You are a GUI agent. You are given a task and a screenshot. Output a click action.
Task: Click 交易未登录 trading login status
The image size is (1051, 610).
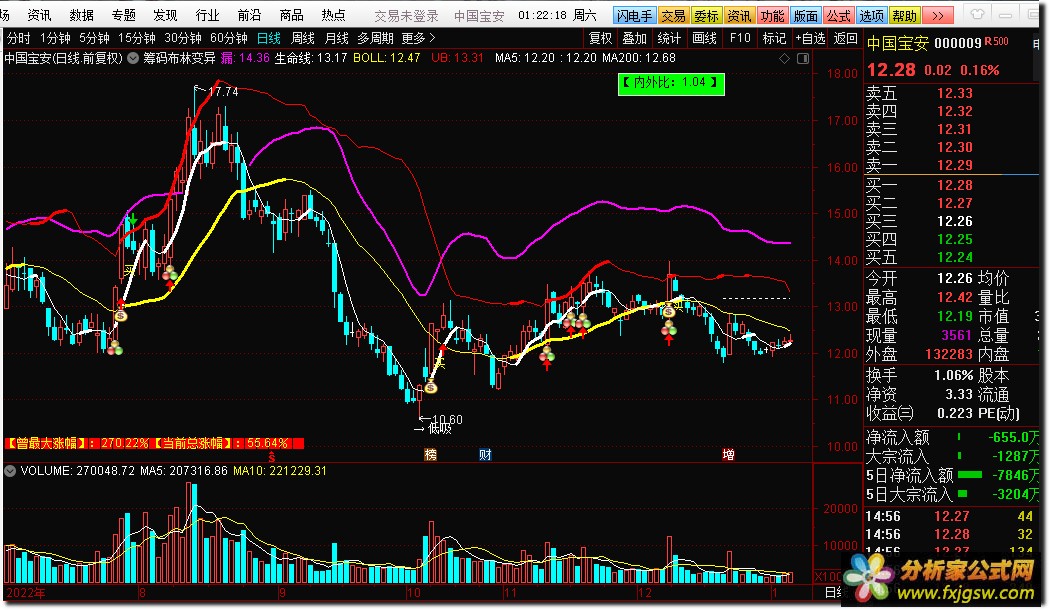(x=406, y=15)
